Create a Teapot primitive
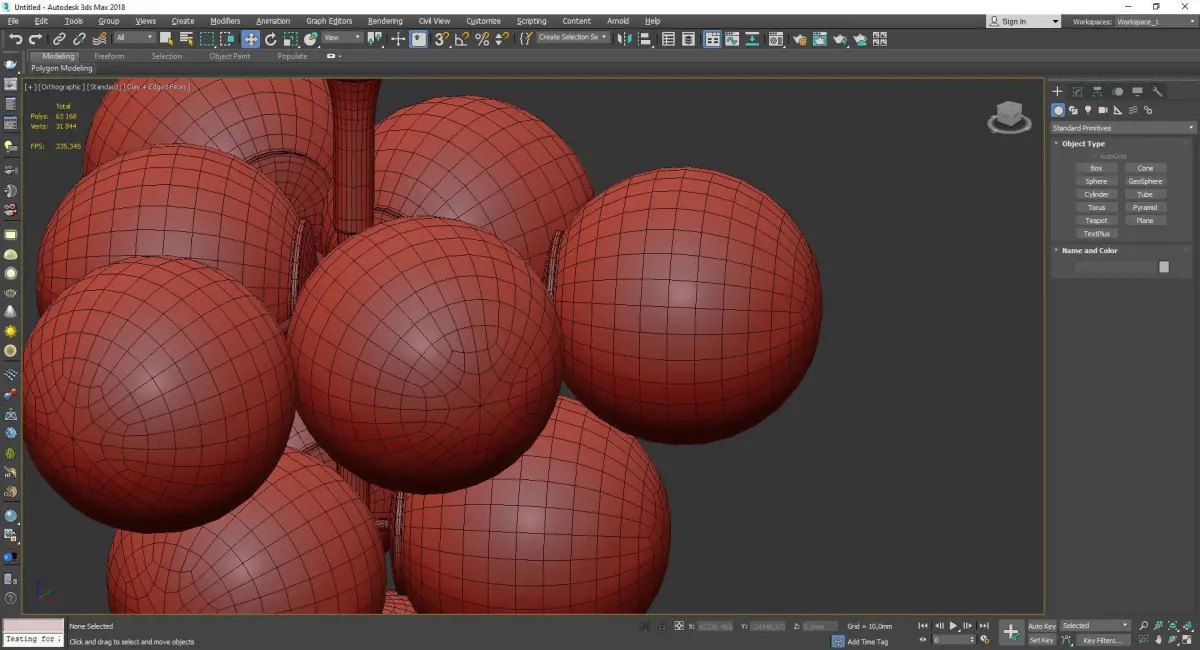Image resolution: width=1200 pixels, height=650 pixels. coord(1096,221)
